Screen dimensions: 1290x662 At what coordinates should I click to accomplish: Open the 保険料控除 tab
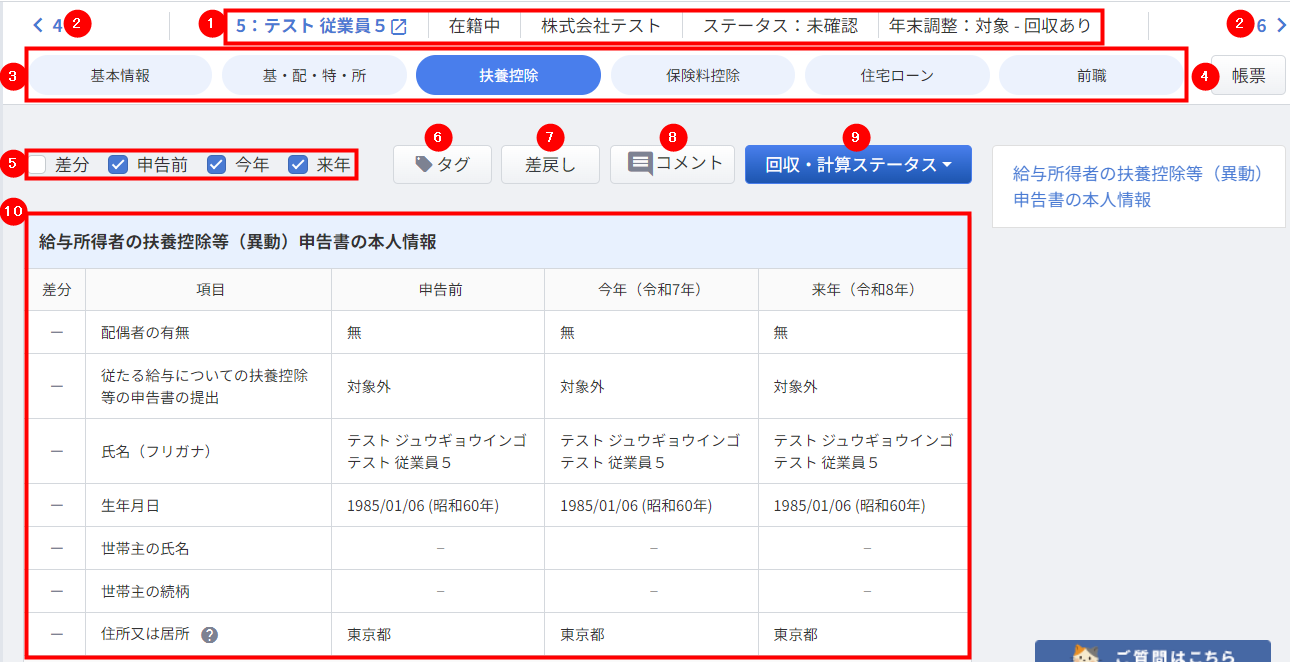click(x=702, y=75)
